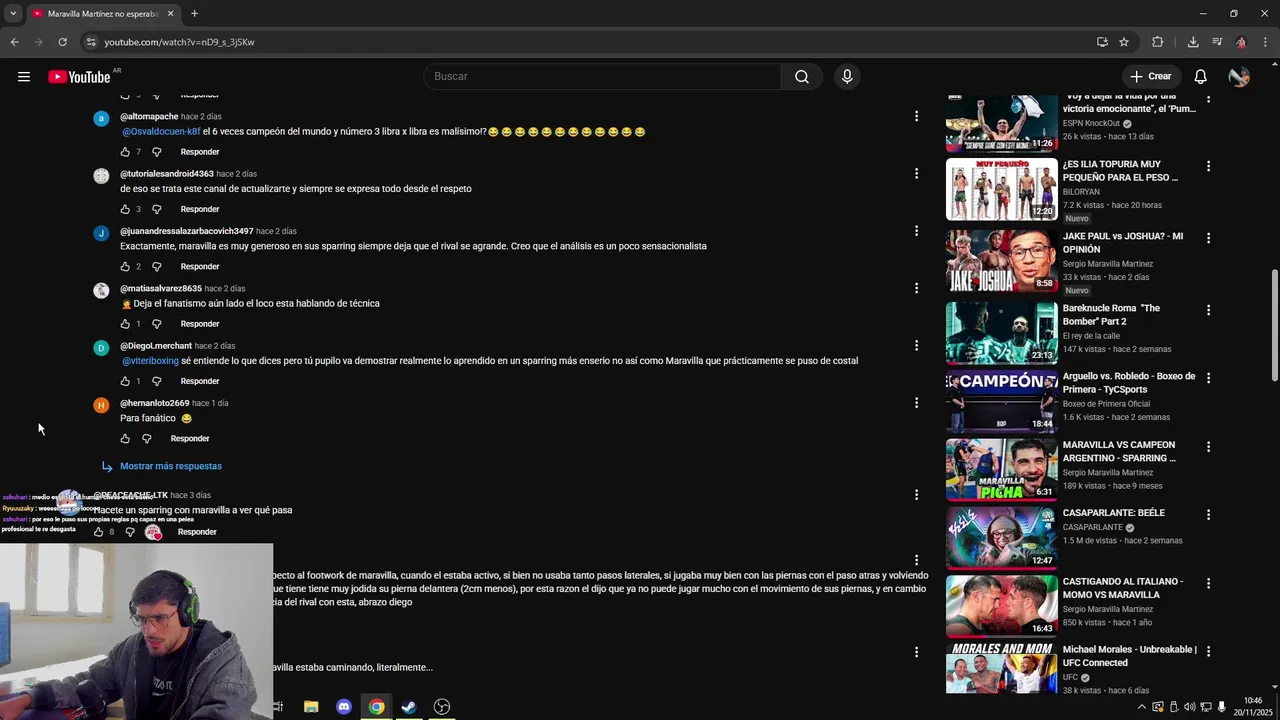Open the Chrome profile avatar
The height and width of the screenshot is (720, 1280).
pyautogui.click(x=1241, y=42)
